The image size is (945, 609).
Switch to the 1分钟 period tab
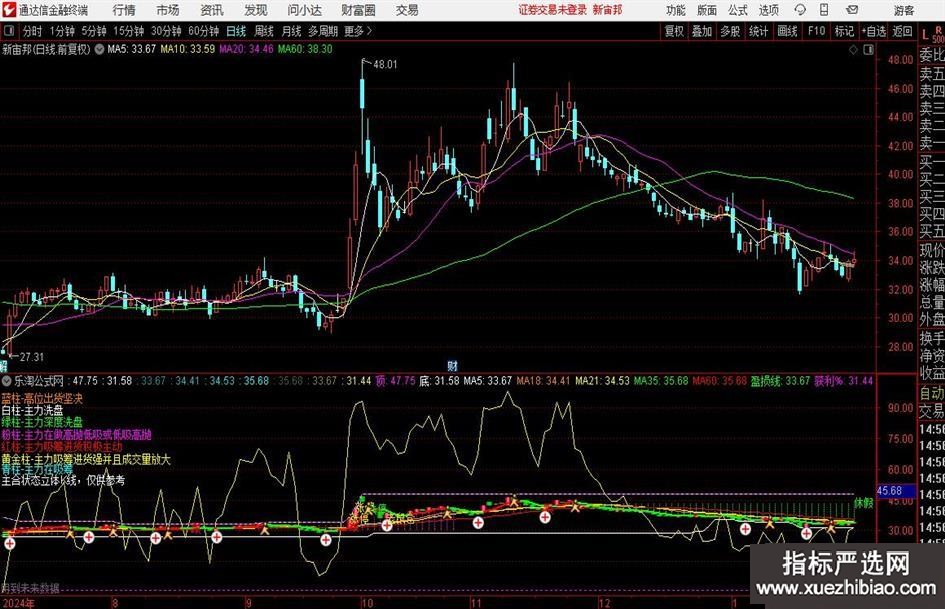tap(62, 31)
